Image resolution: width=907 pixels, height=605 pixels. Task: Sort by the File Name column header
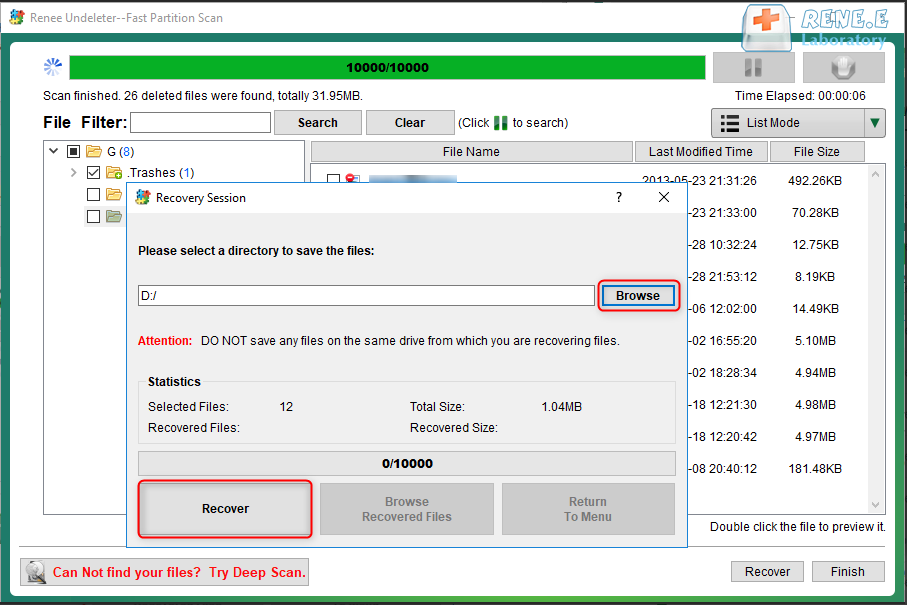pos(471,152)
